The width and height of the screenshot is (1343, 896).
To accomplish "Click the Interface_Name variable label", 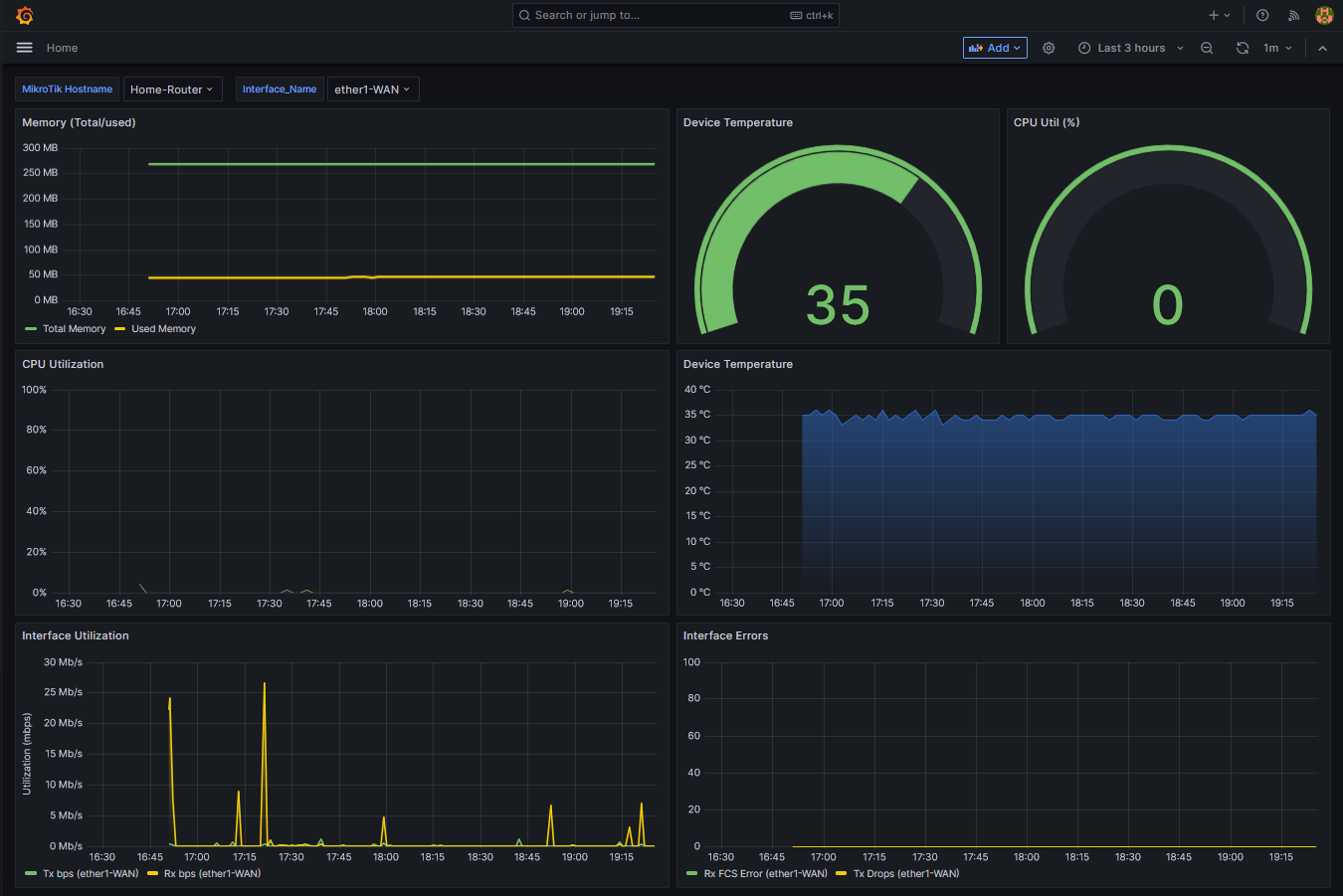I will (x=280, y=90).
